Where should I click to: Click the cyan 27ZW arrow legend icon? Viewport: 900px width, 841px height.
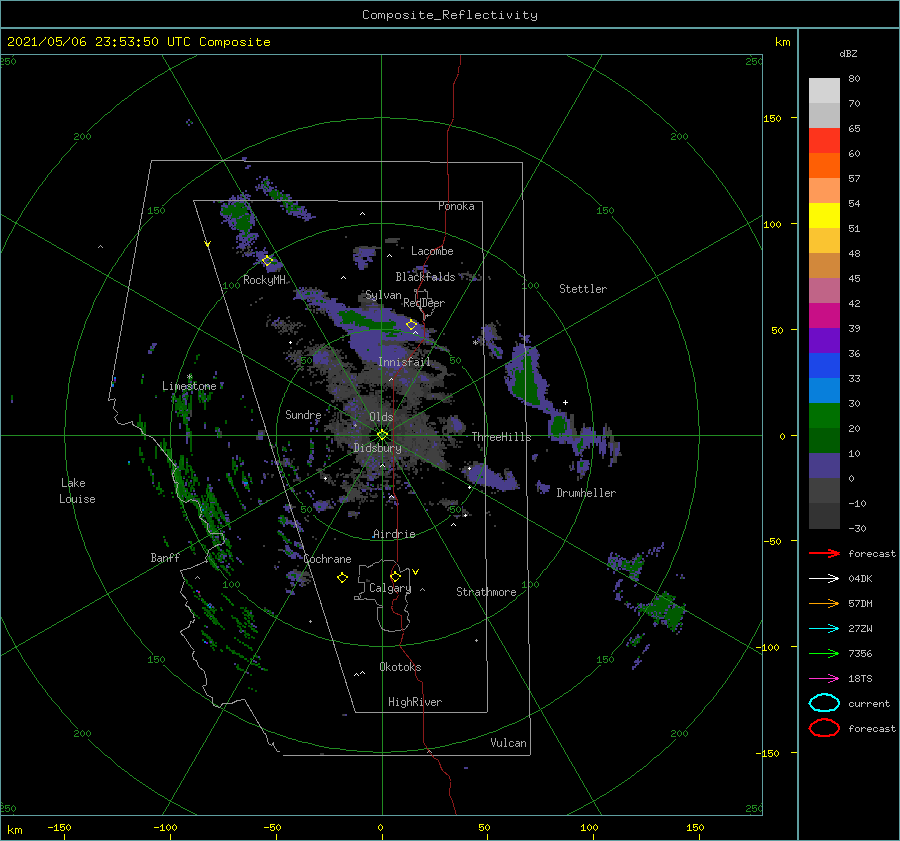pos(824,629)
